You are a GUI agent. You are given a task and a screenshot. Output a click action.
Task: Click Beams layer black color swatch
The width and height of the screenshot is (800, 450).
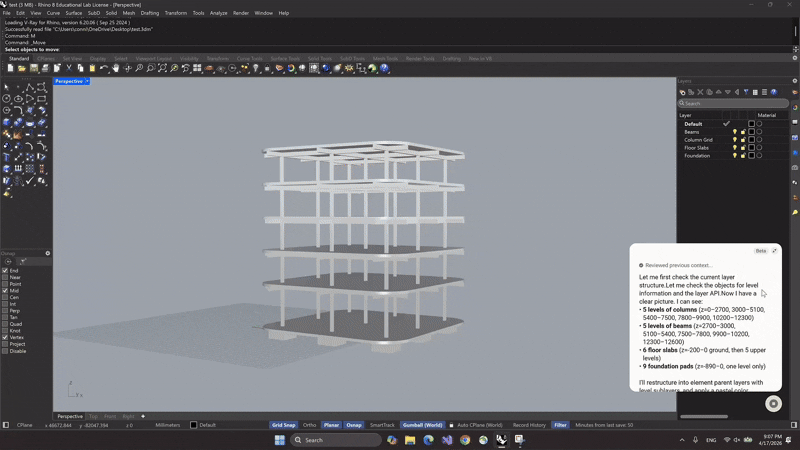(751, 132)
